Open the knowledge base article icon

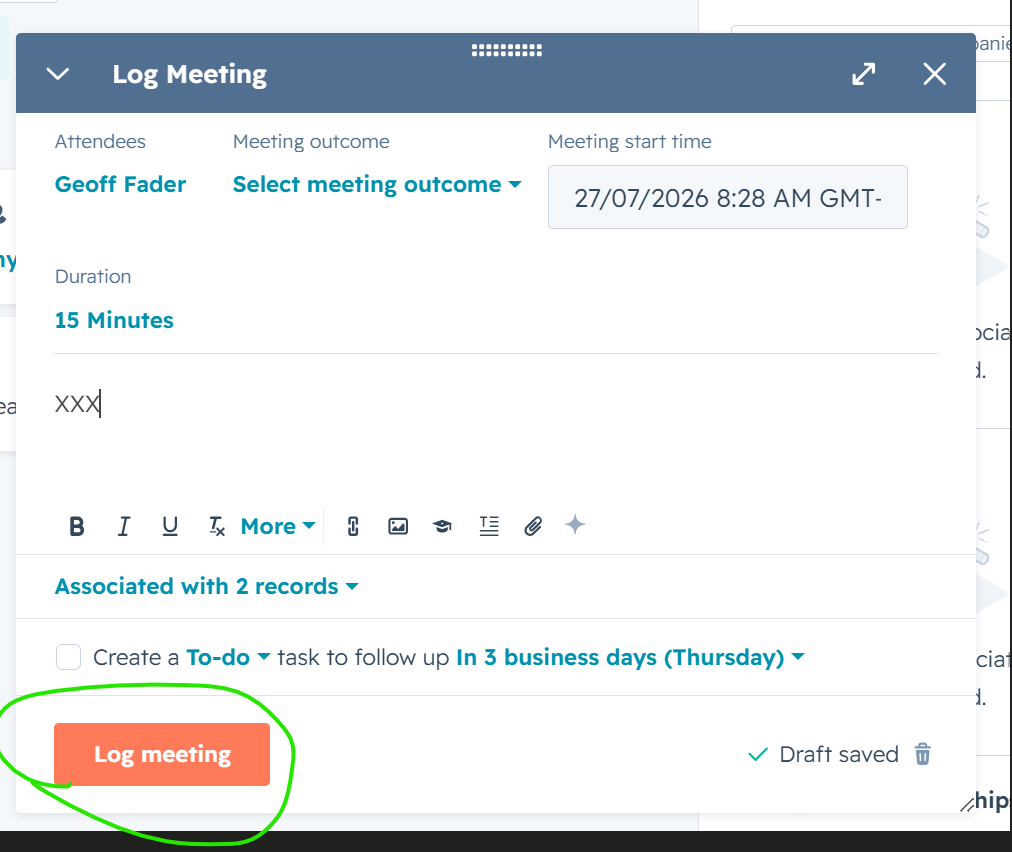pos(442,527)
